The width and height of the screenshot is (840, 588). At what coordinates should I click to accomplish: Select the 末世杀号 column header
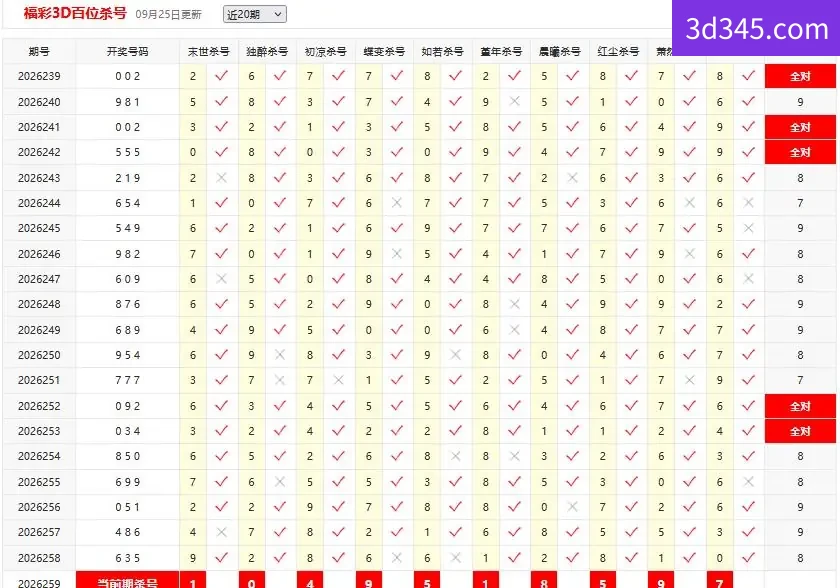(x=208, y=51)
